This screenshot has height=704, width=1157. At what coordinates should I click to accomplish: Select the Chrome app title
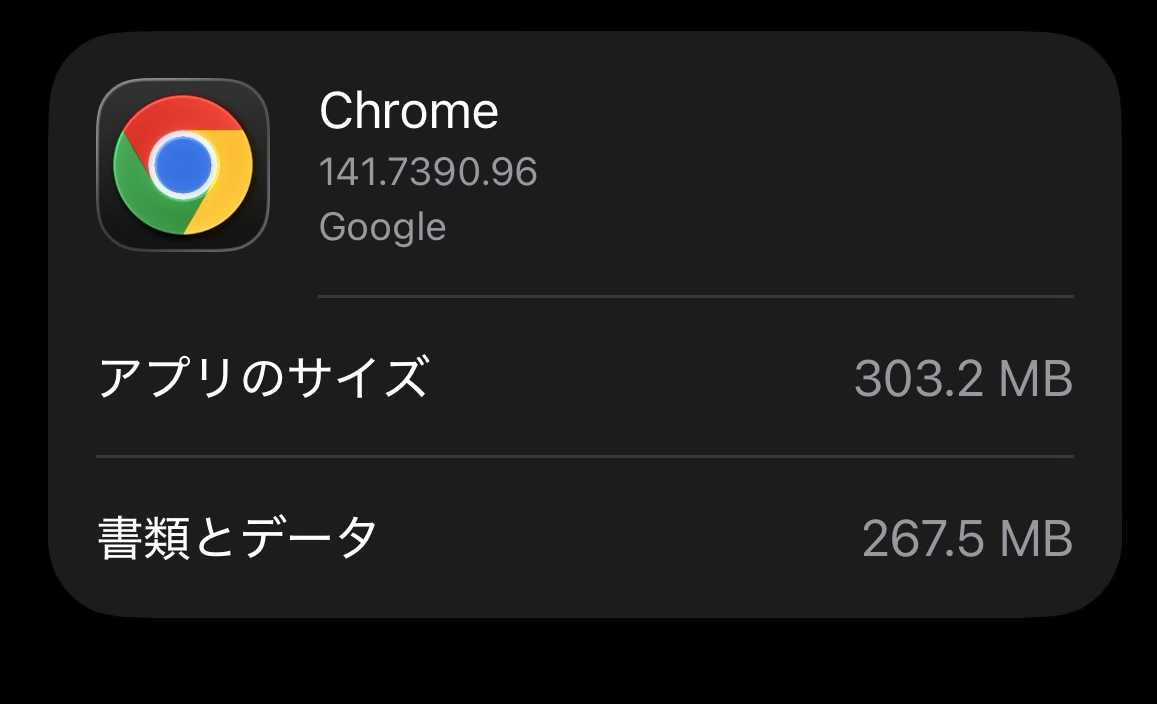[x=408, y=111]
